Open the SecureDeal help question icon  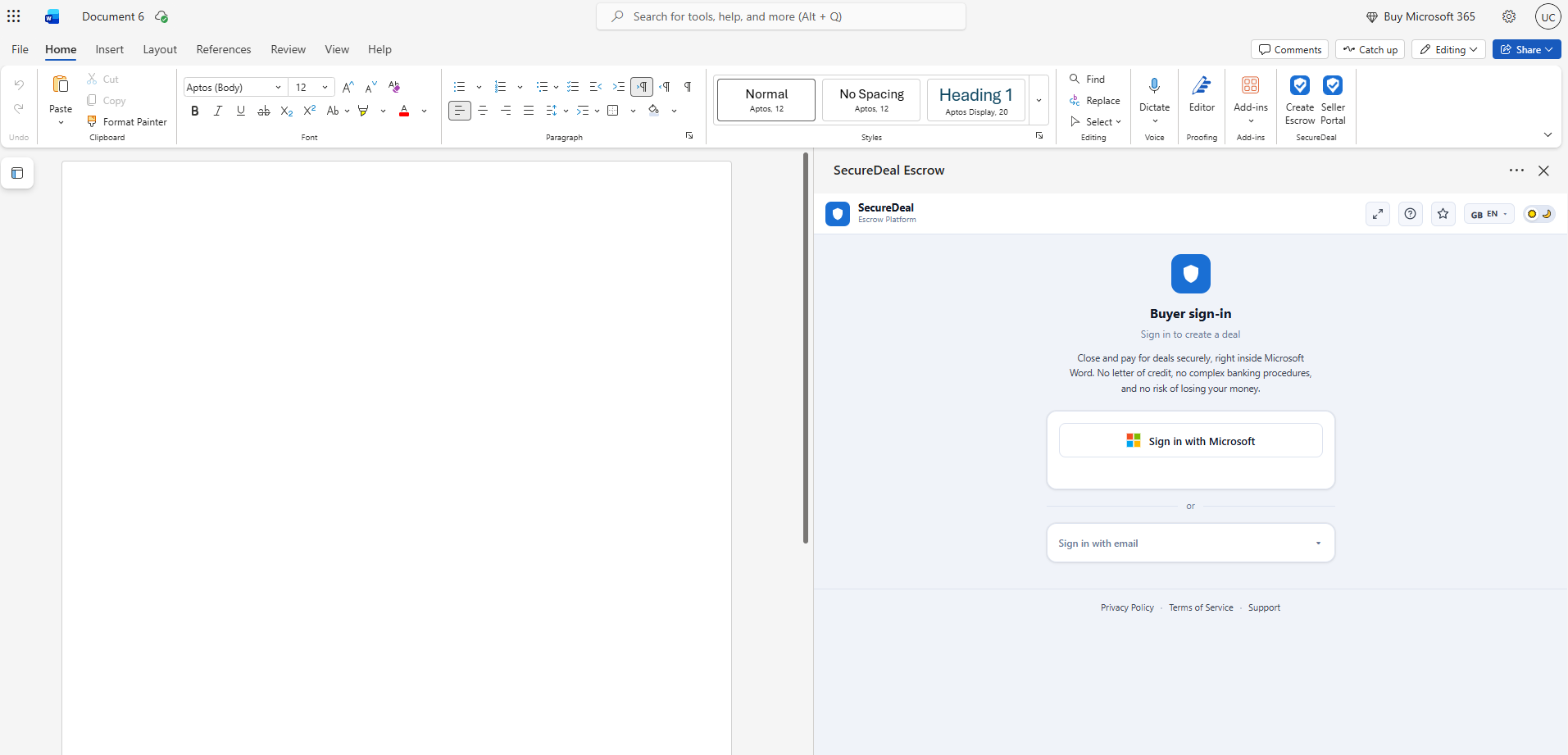pyautogui.click(x=1410, y=214)
